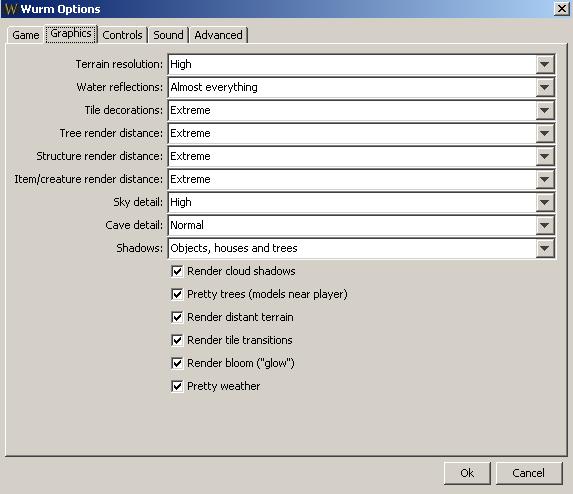This screenshot has width=573, height=494.
Task: Switch to the Game tab
Action: (25, 35)
